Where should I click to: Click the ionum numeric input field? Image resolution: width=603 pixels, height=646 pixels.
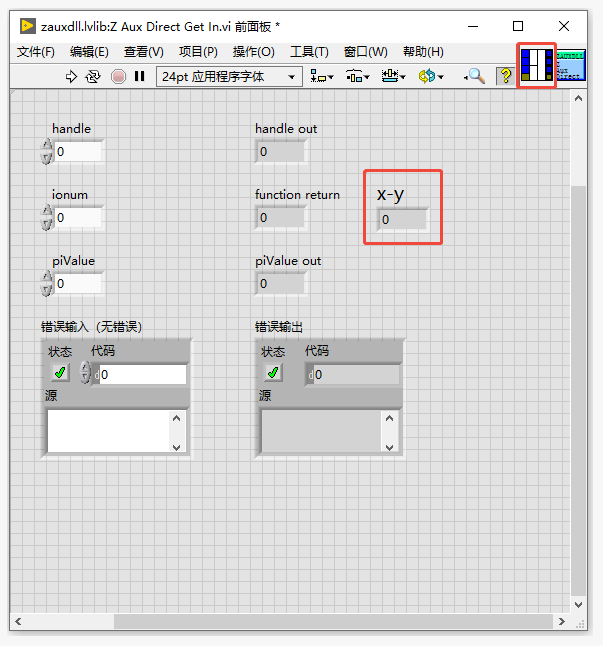[78, 218]
